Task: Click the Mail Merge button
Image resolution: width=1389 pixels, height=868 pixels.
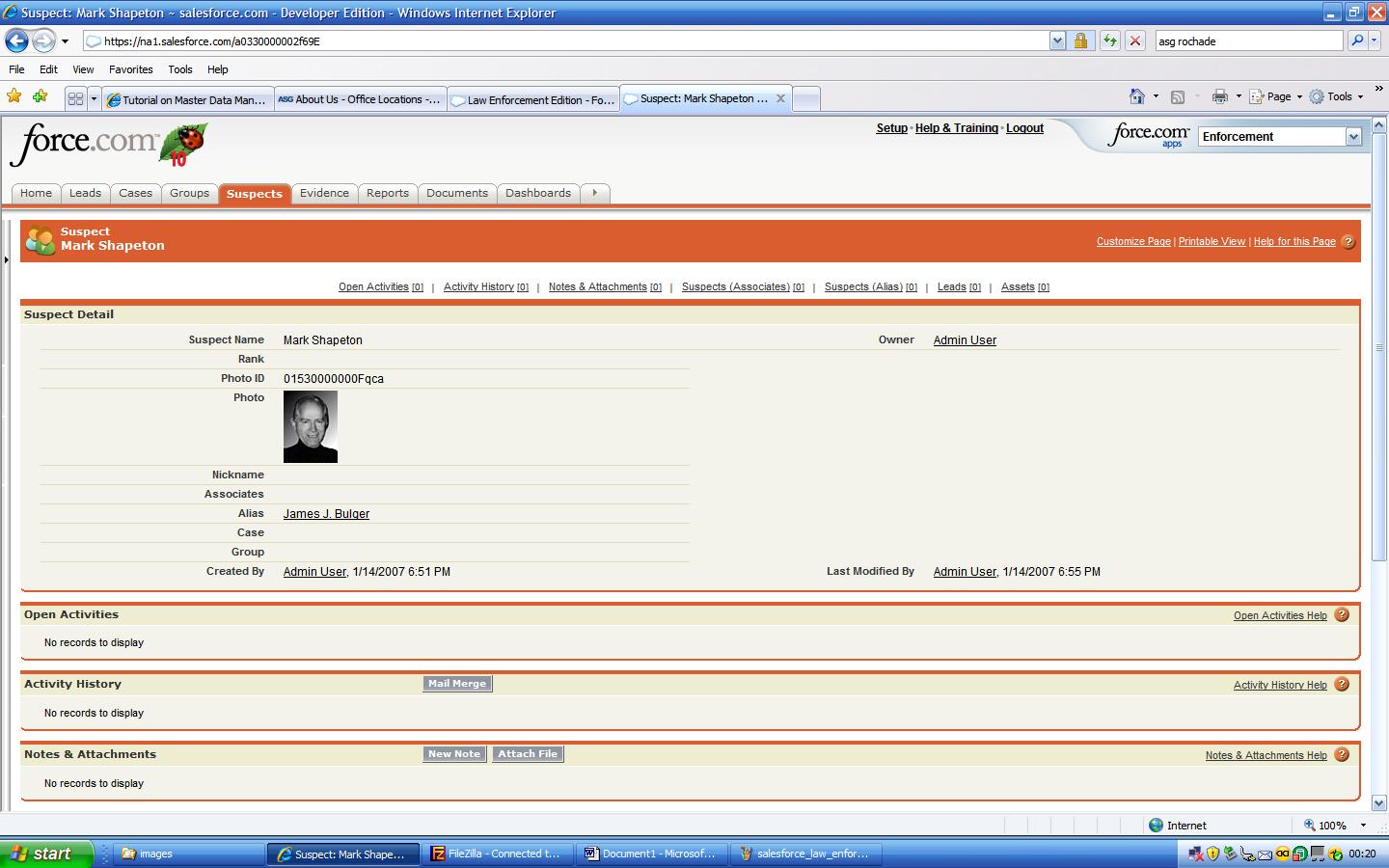Action: pyautogui.click(x=457, y=684)
